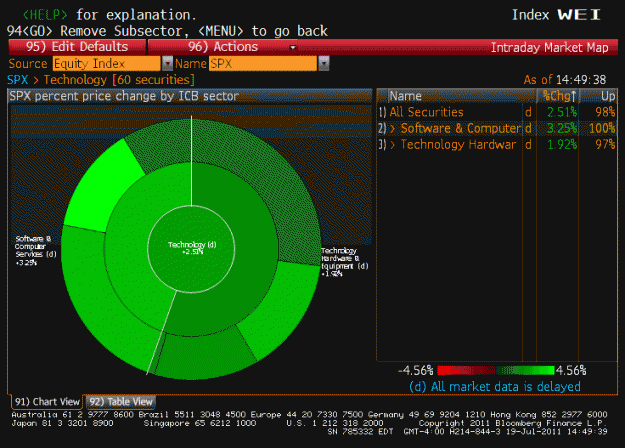Click the 2.51% change value
This screenshot has width=625, height=448.
562,112
